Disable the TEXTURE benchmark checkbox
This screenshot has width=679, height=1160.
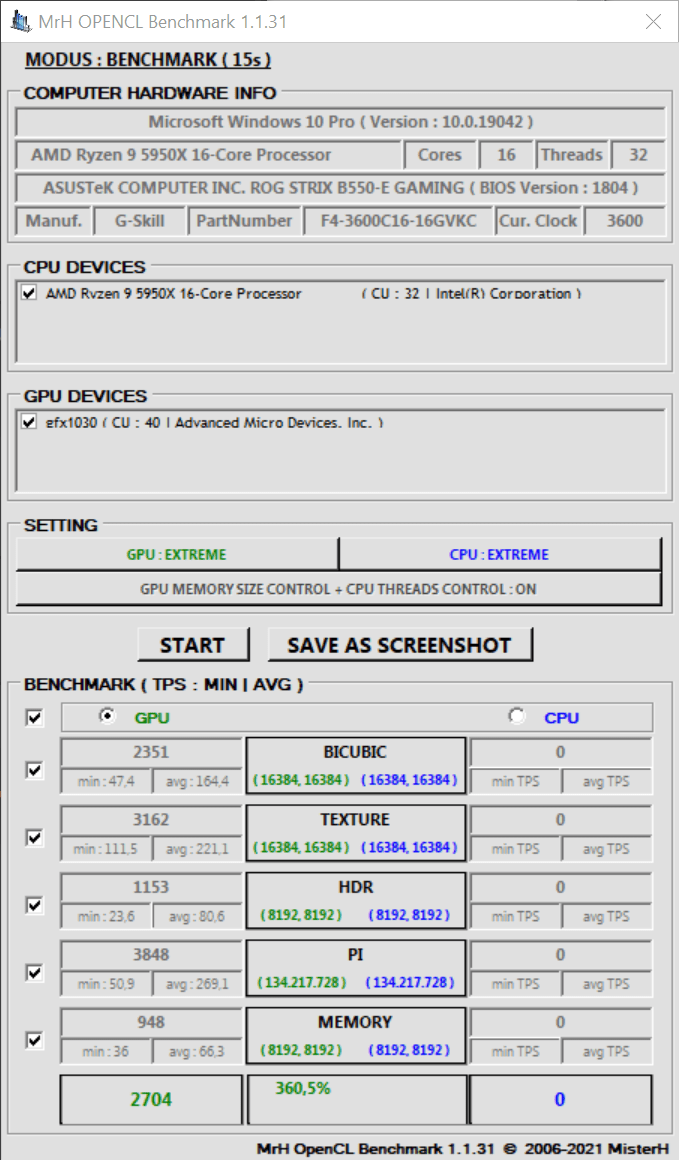[34, 837]
